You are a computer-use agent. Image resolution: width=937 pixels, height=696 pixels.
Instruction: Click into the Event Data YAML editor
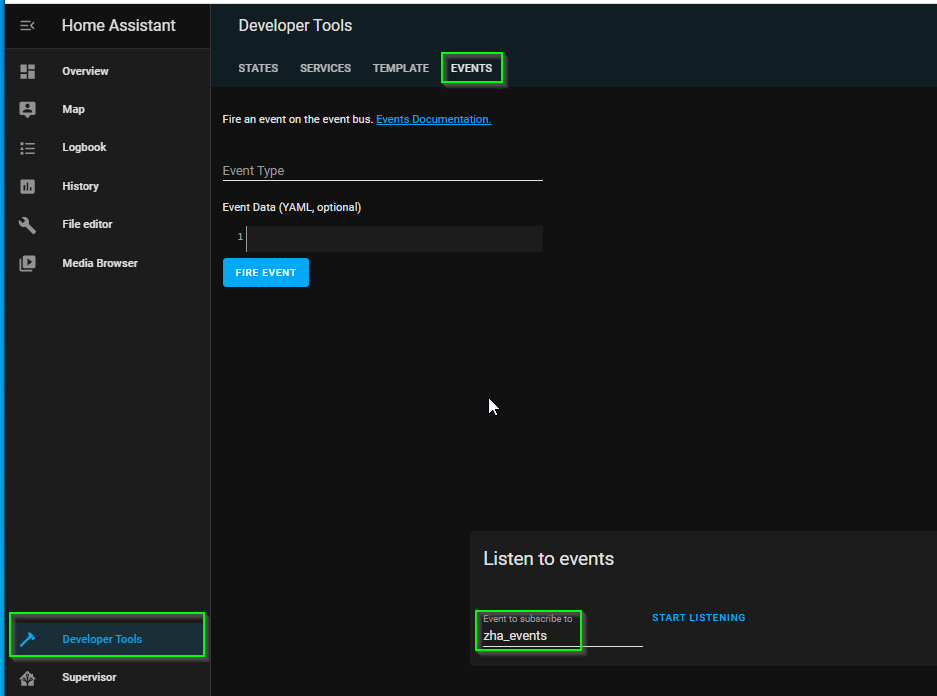click(394, 238)
